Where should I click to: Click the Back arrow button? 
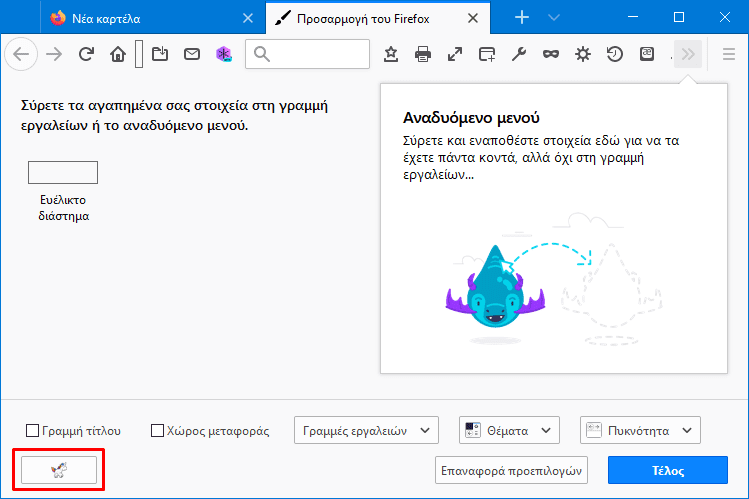coord(21,54)
